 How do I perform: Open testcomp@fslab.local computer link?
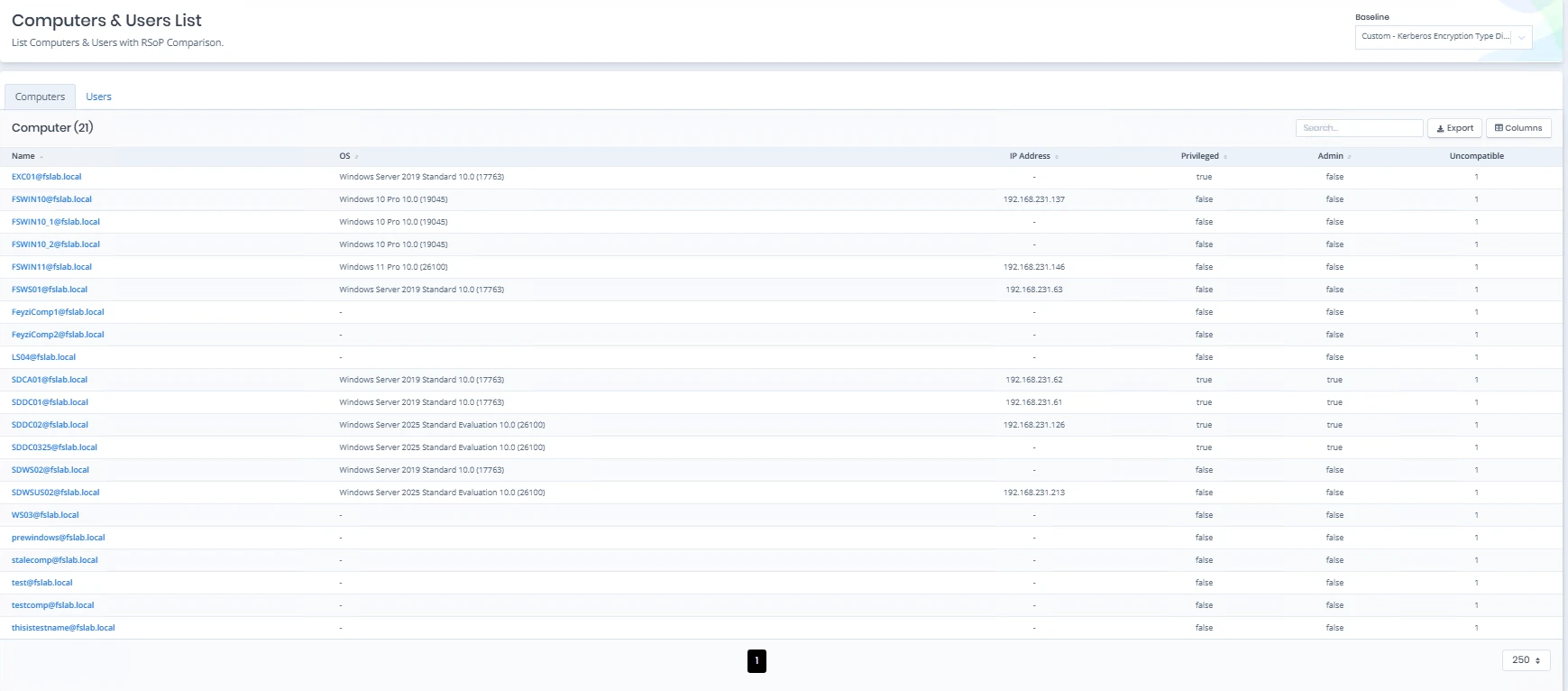tap(52, 605)
